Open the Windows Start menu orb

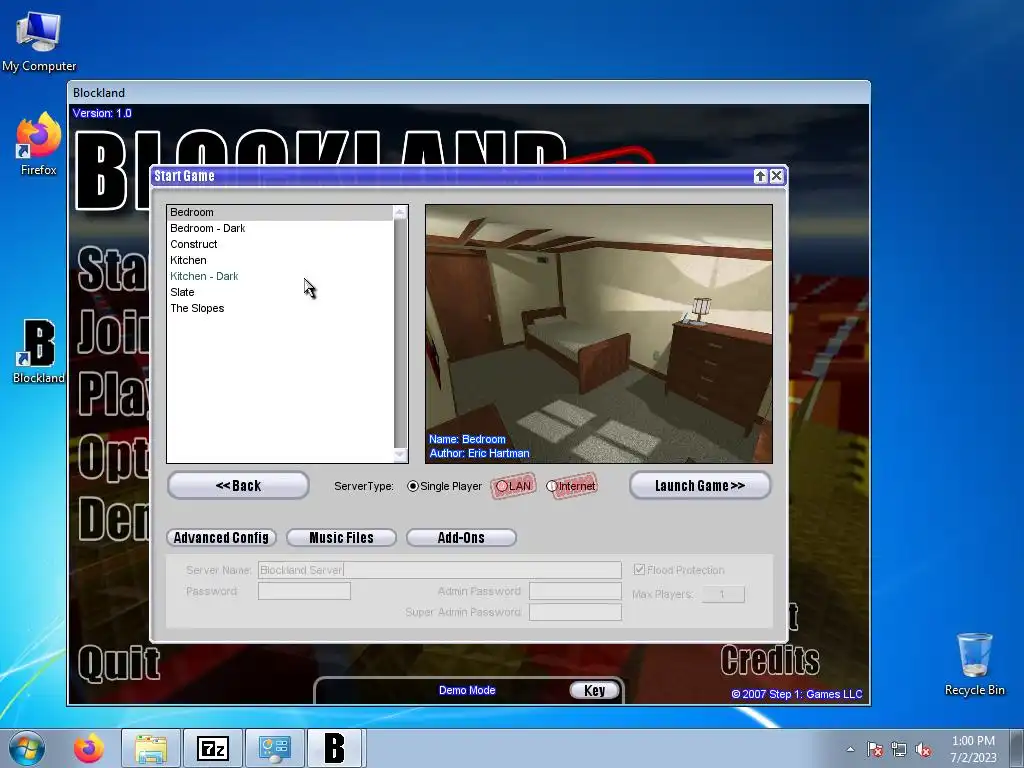tap(27, 748)
